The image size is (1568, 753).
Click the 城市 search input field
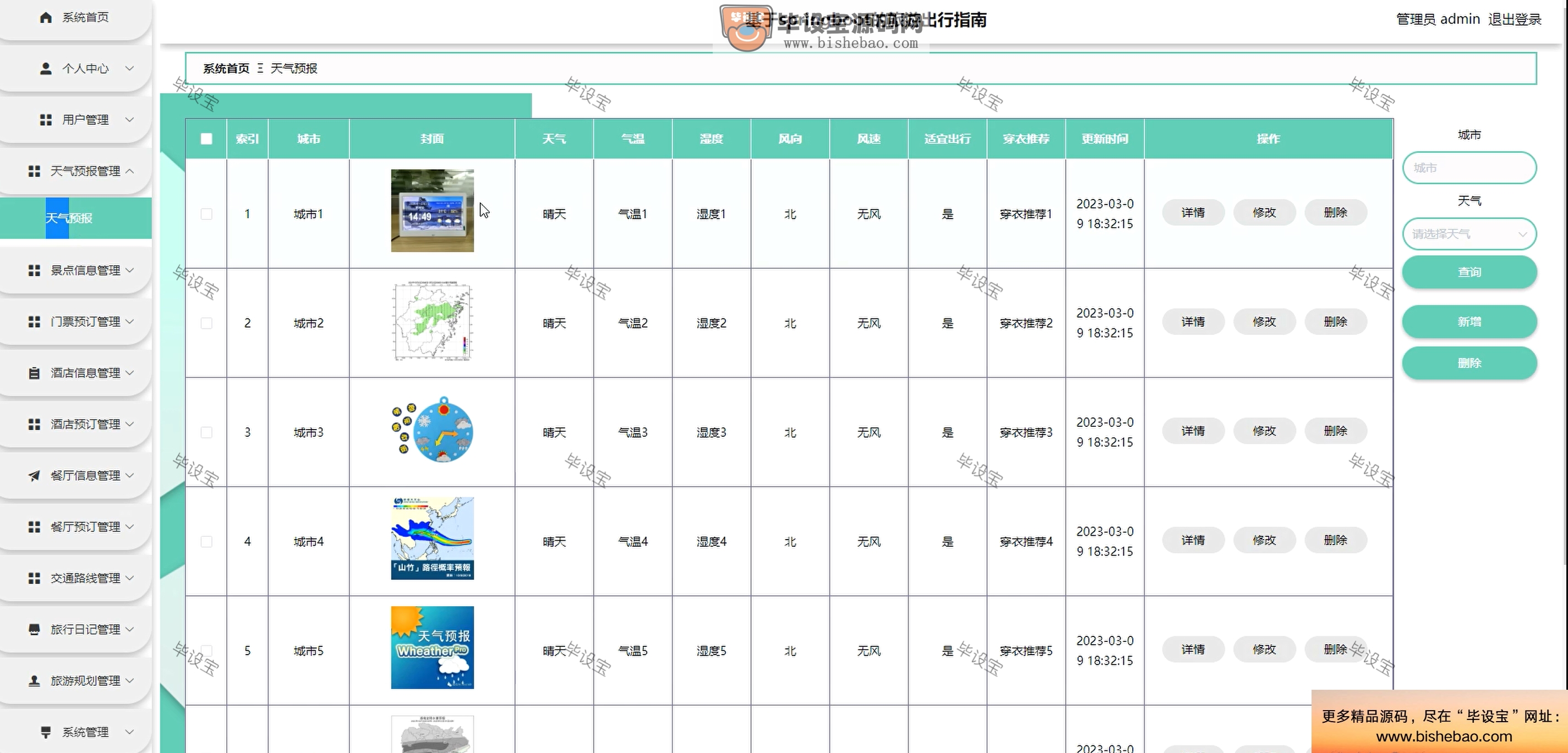pyautogui.click(x=1469, y=168)
